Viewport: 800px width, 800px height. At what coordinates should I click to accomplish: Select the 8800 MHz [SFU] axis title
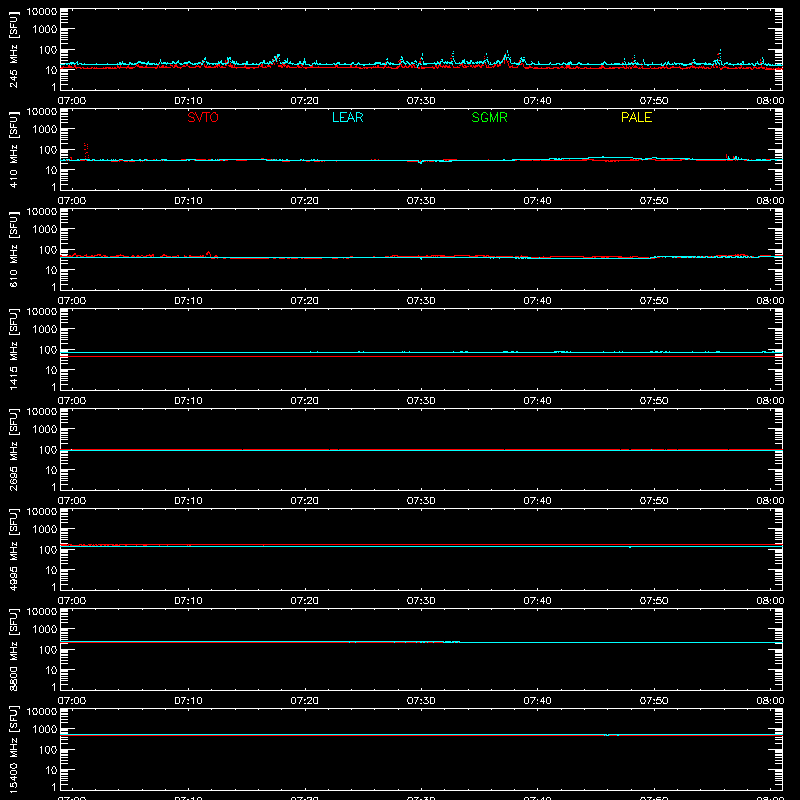point(13,649)
